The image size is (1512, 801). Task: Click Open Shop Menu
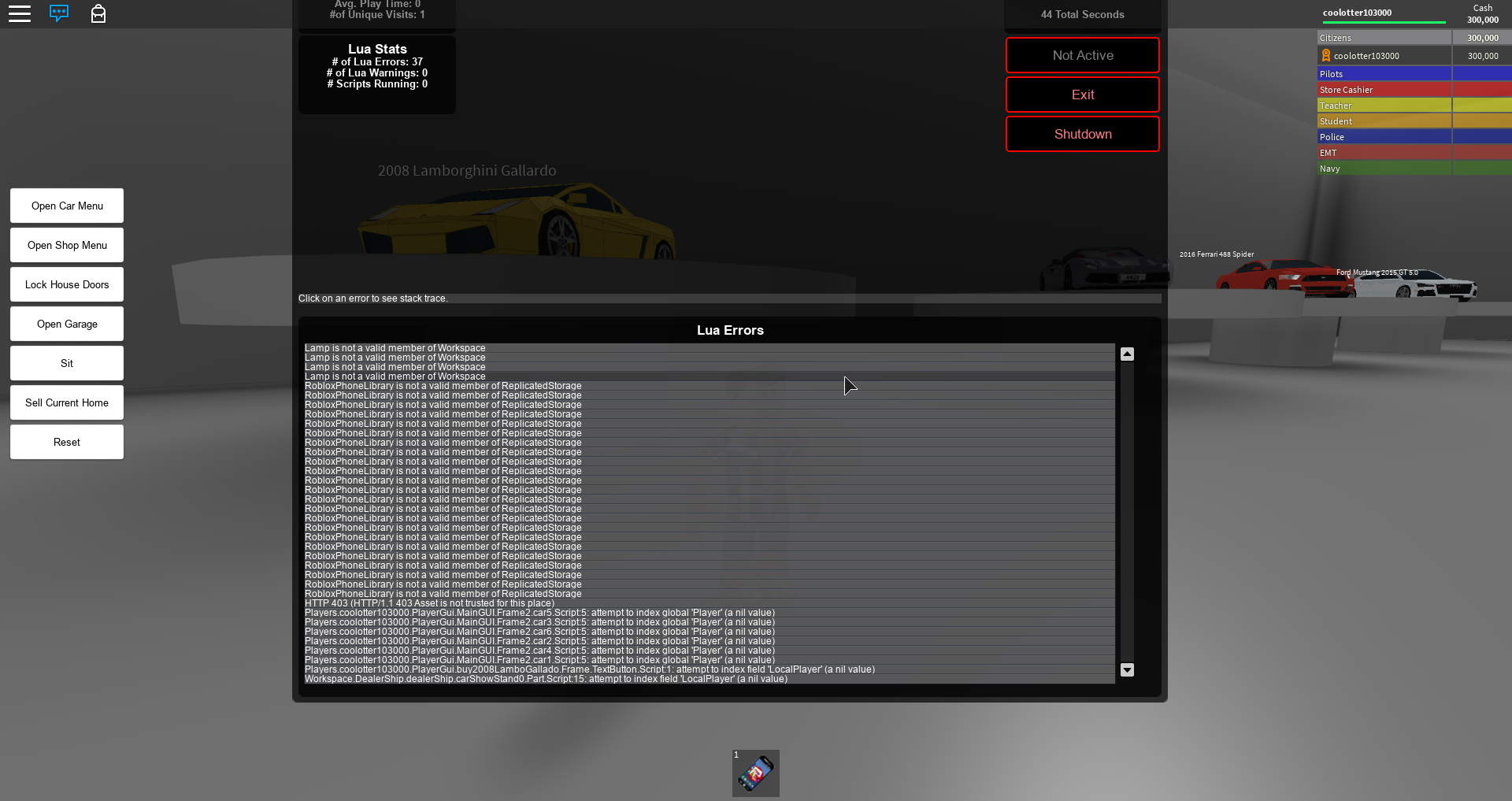pyautogui.click(x=67, y=245)
